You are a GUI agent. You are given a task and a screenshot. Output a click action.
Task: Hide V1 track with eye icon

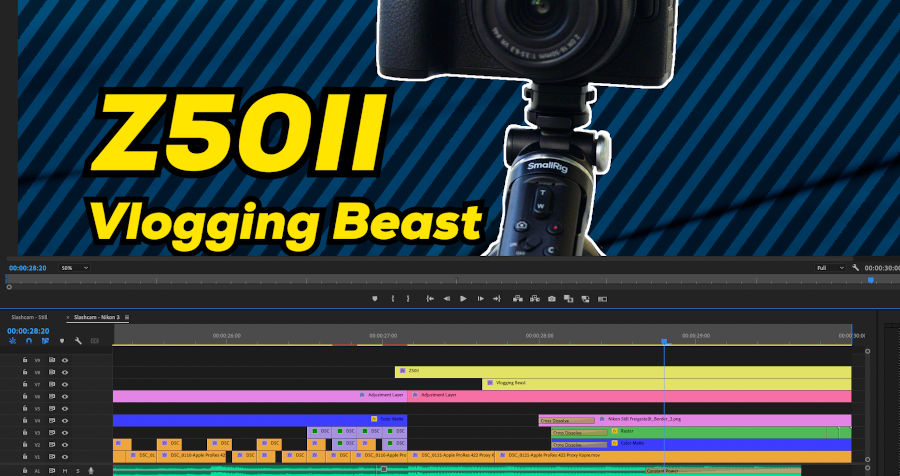[65, 456]
